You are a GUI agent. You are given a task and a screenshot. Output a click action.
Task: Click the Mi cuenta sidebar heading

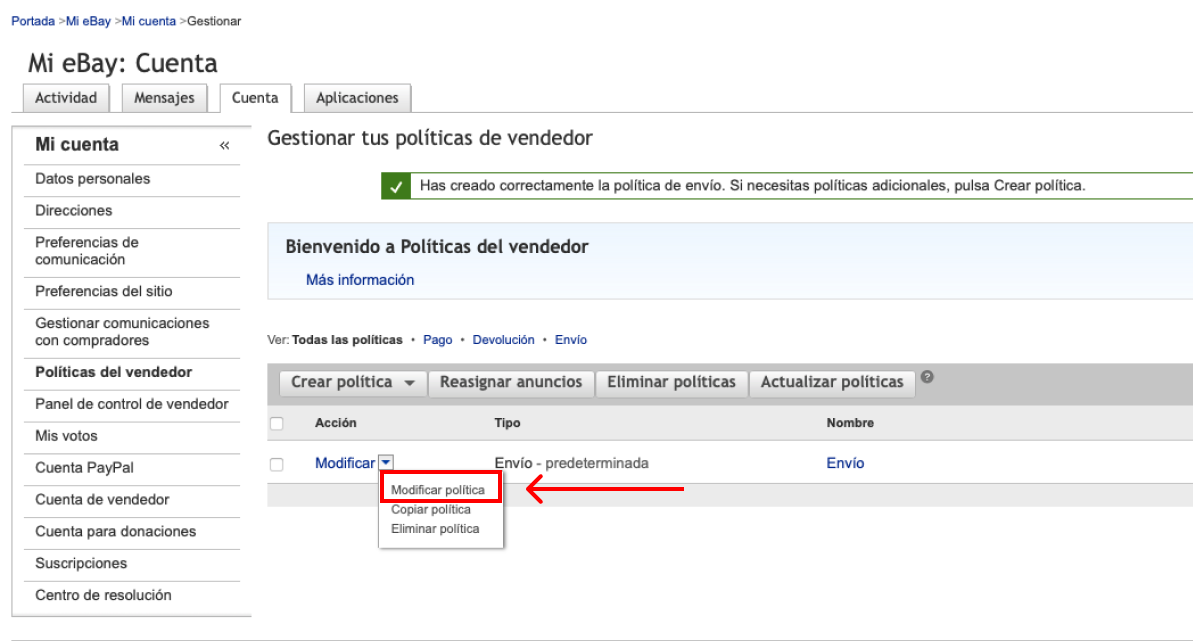tap(77, 145)
